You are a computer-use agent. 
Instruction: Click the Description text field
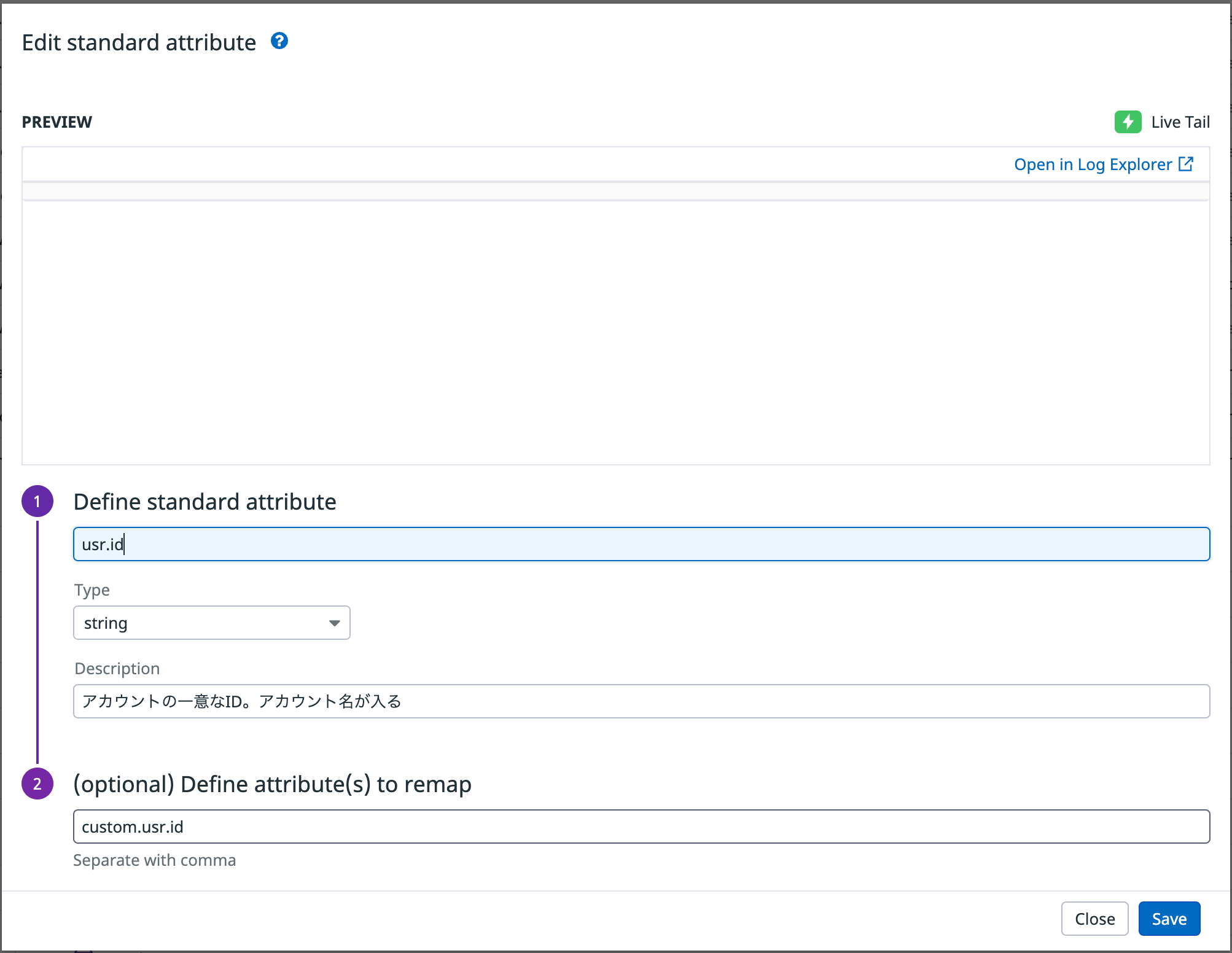point(641,701)
